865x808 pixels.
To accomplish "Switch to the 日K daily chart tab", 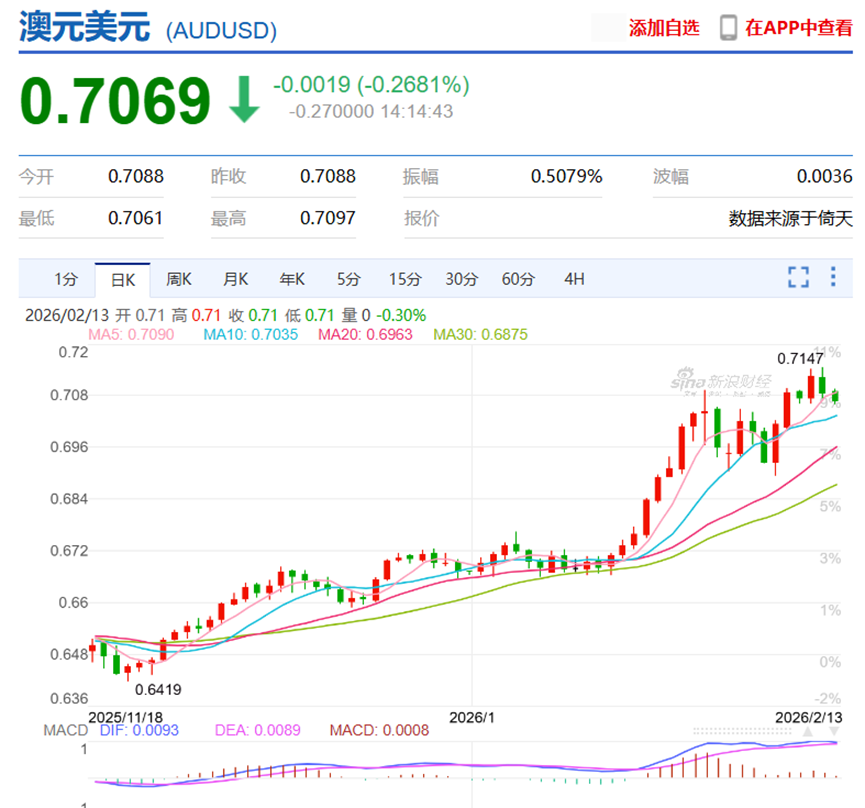I will pyautogui.click(x=122, y=279).
